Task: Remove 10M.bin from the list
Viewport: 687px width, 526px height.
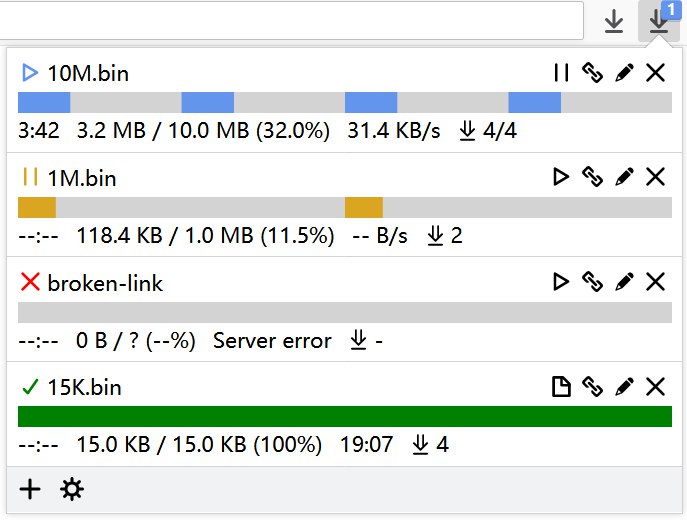Action: 655,73
